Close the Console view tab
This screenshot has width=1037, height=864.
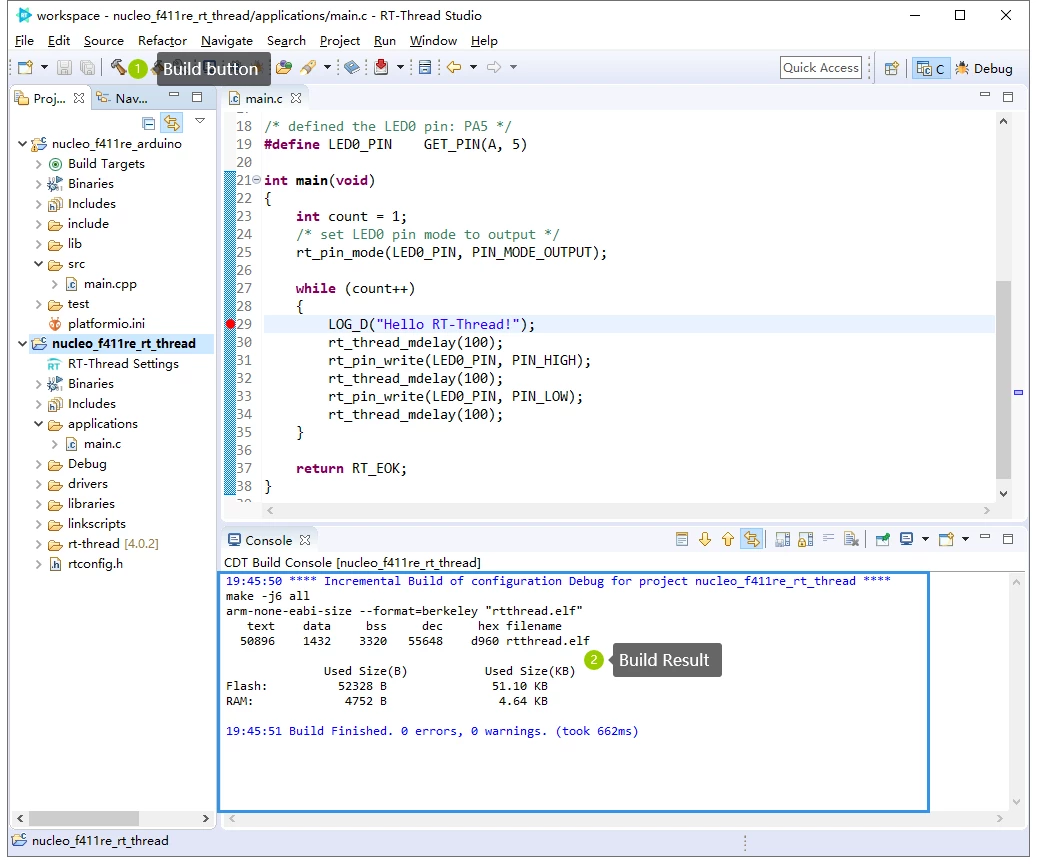point(305,540)
